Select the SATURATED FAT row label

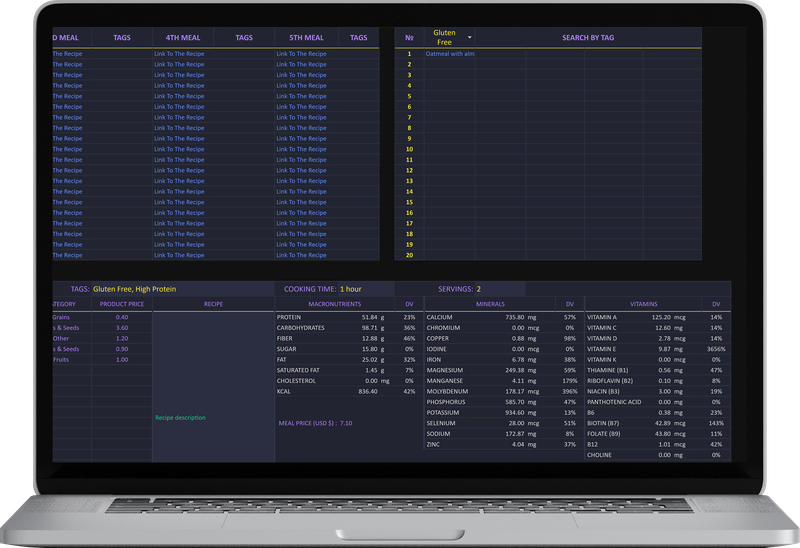298,370
